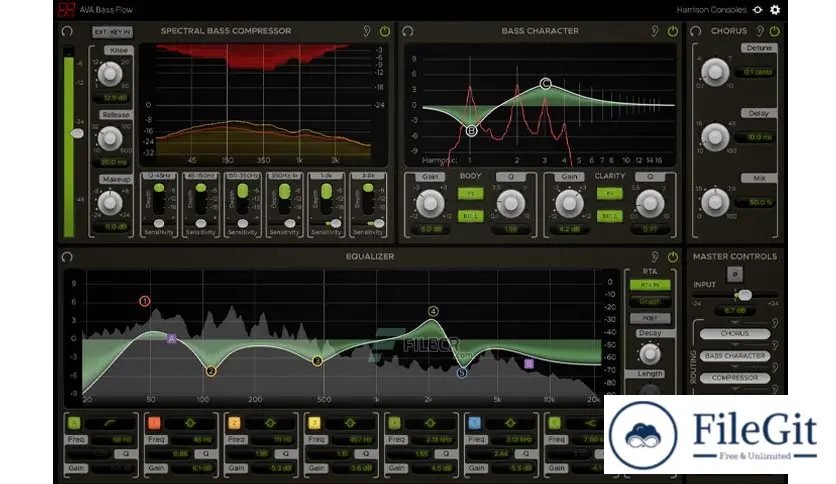
Task: Click the ear icon in Bass Character header
Action: [654, 31]
